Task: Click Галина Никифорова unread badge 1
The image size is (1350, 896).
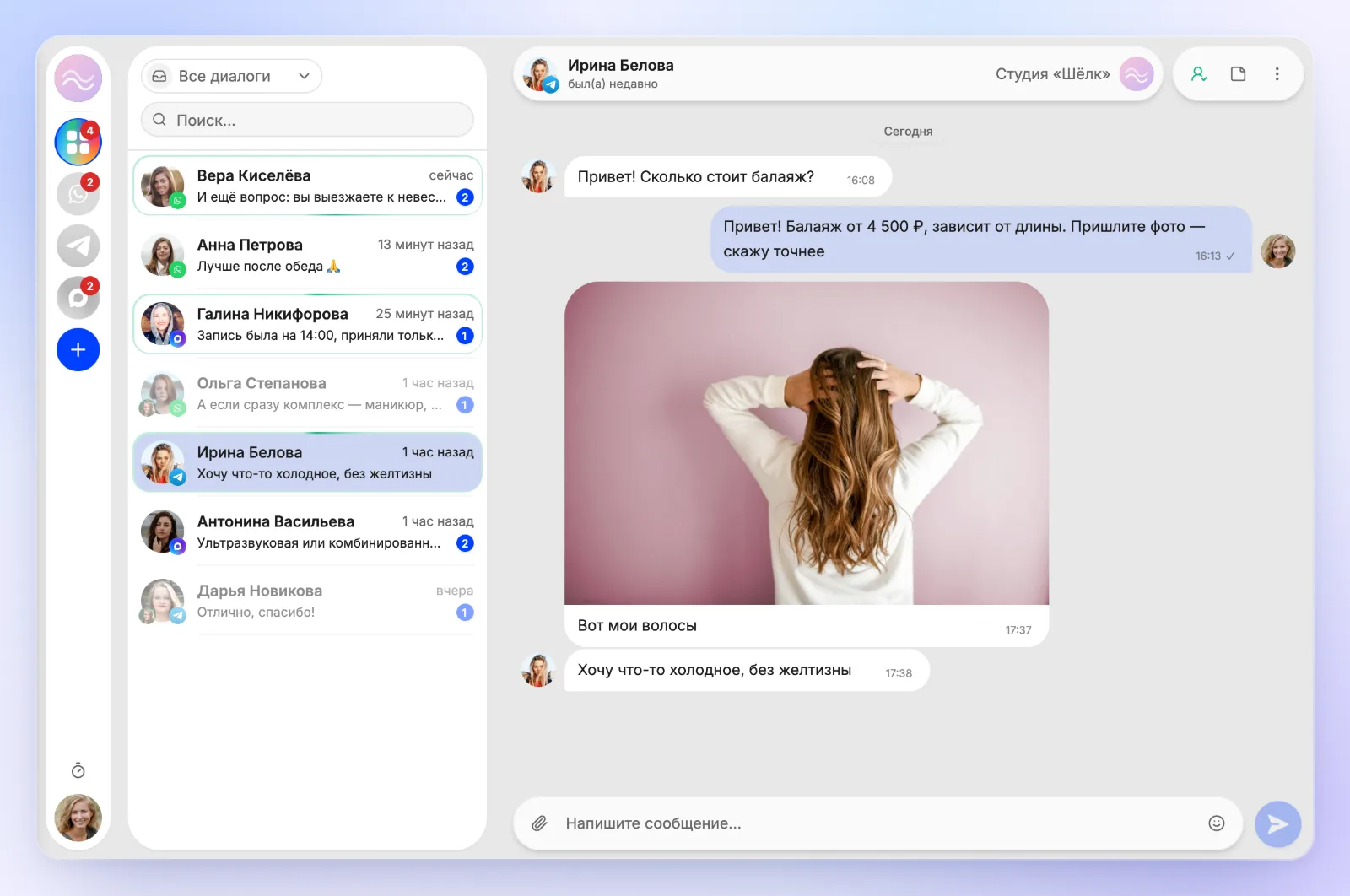Action: [x=464, y=336]
